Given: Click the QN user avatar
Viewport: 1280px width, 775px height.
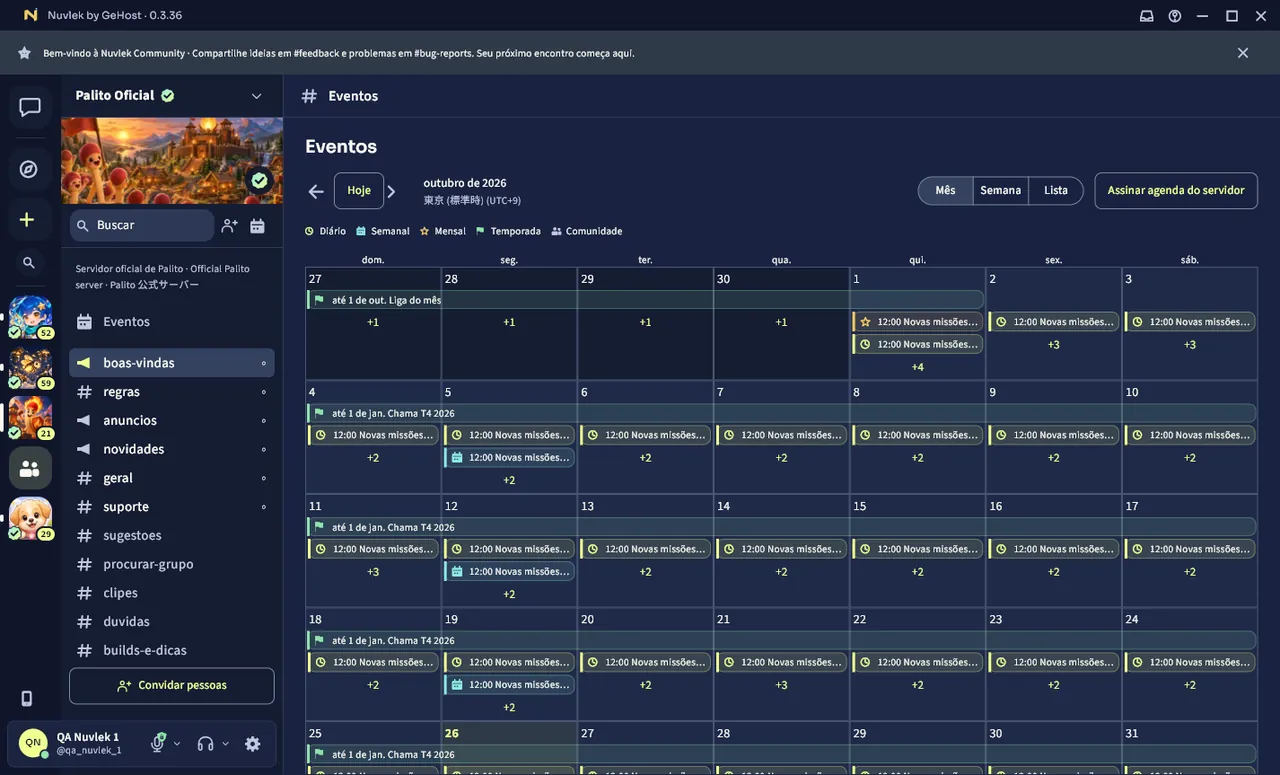Looking at the screenshot, I should (33, 743).
